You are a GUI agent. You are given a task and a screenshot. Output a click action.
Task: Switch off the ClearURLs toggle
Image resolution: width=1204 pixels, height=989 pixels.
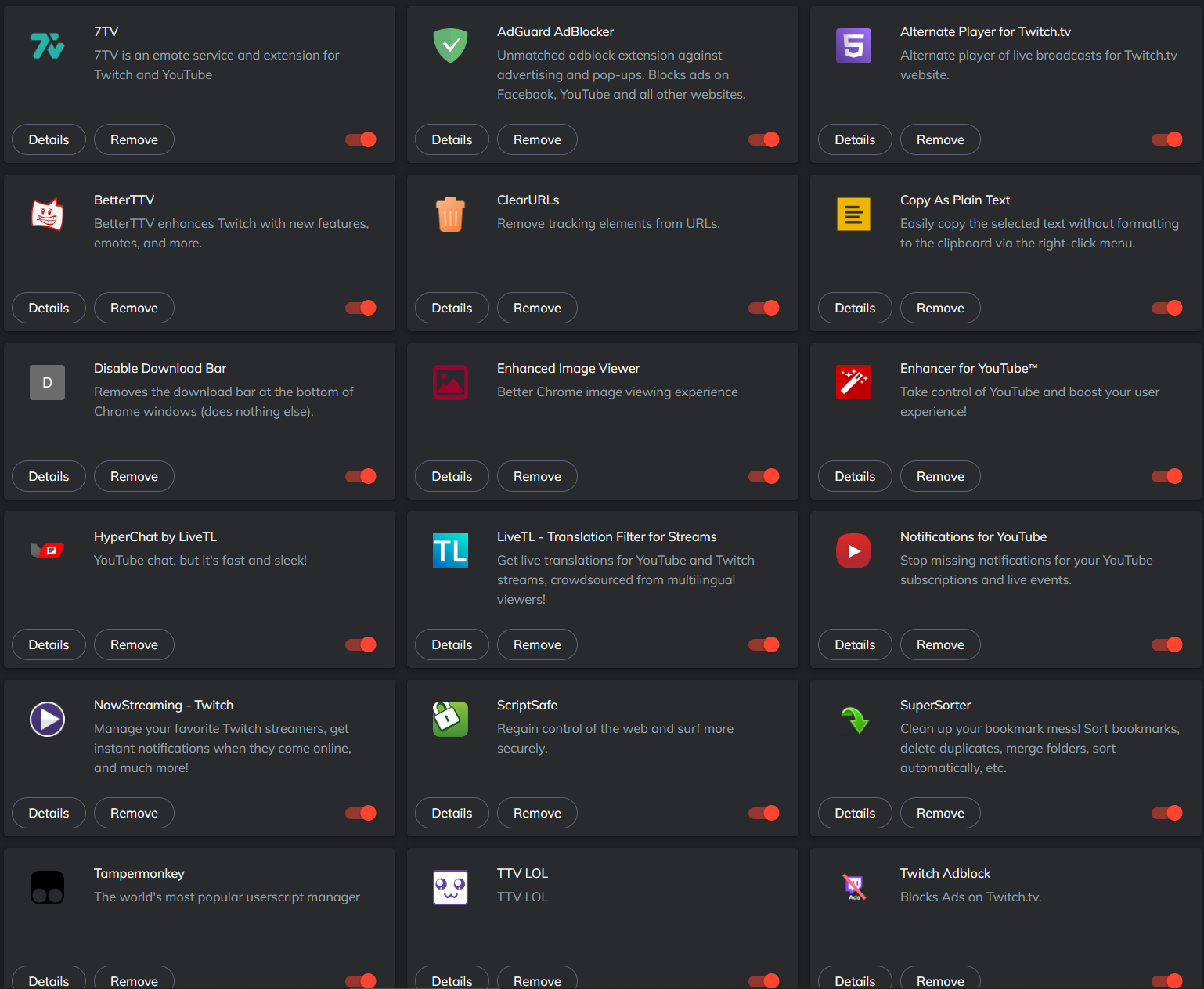pos(764,308)
